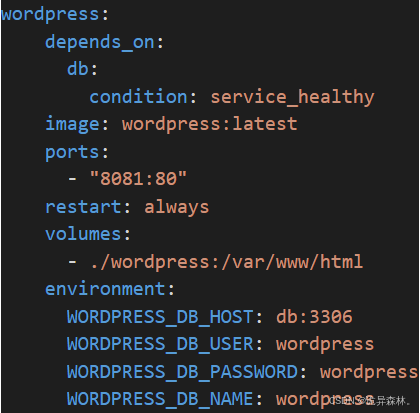
Task: Select './wordpress:/var/www/html' volume path
Action: click(226, 262)
